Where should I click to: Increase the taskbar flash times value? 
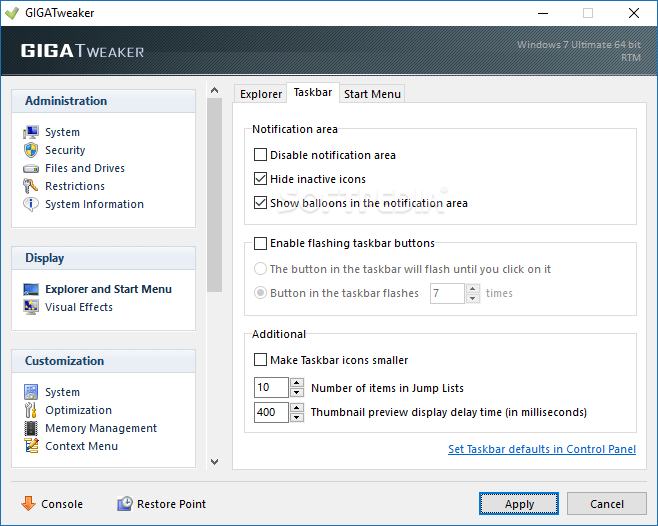click(x=473, y=288)
